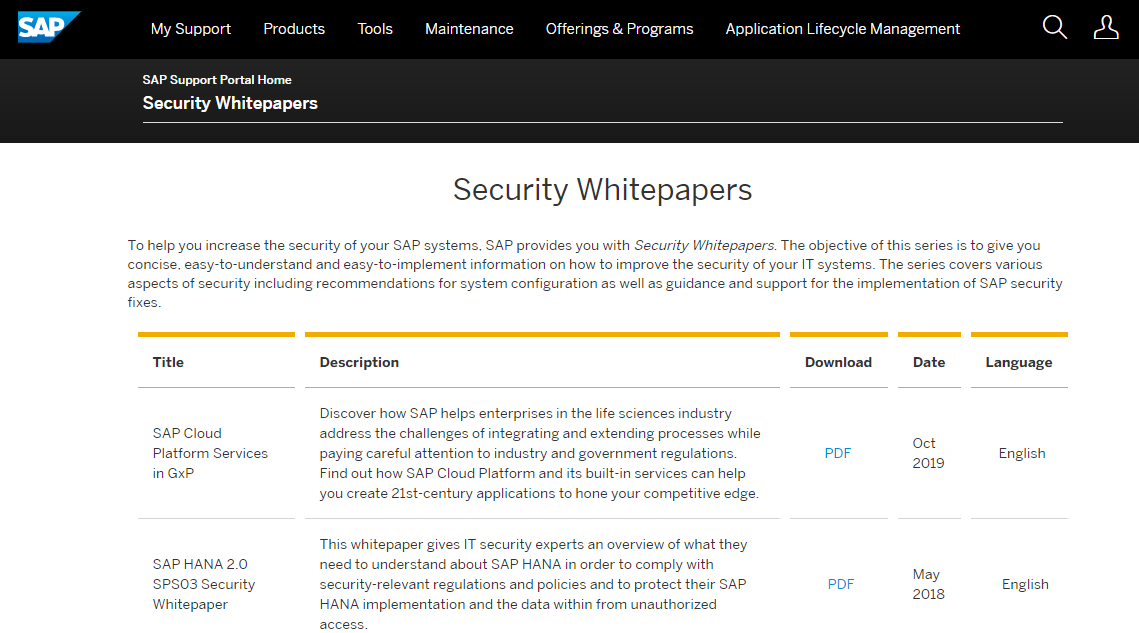
Task: Download SAP Cloud Platform Services PDF
Action: coord(838,453)
